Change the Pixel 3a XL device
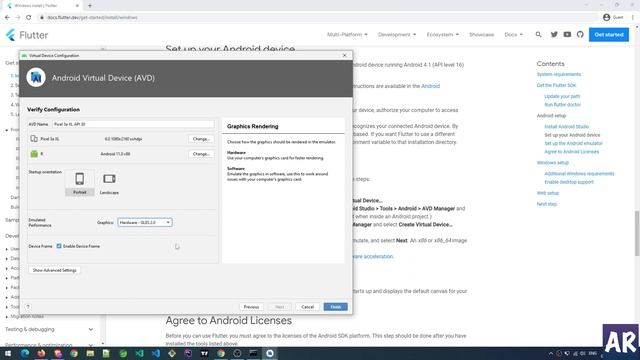The image size is (640, 360). coord(201,139)
